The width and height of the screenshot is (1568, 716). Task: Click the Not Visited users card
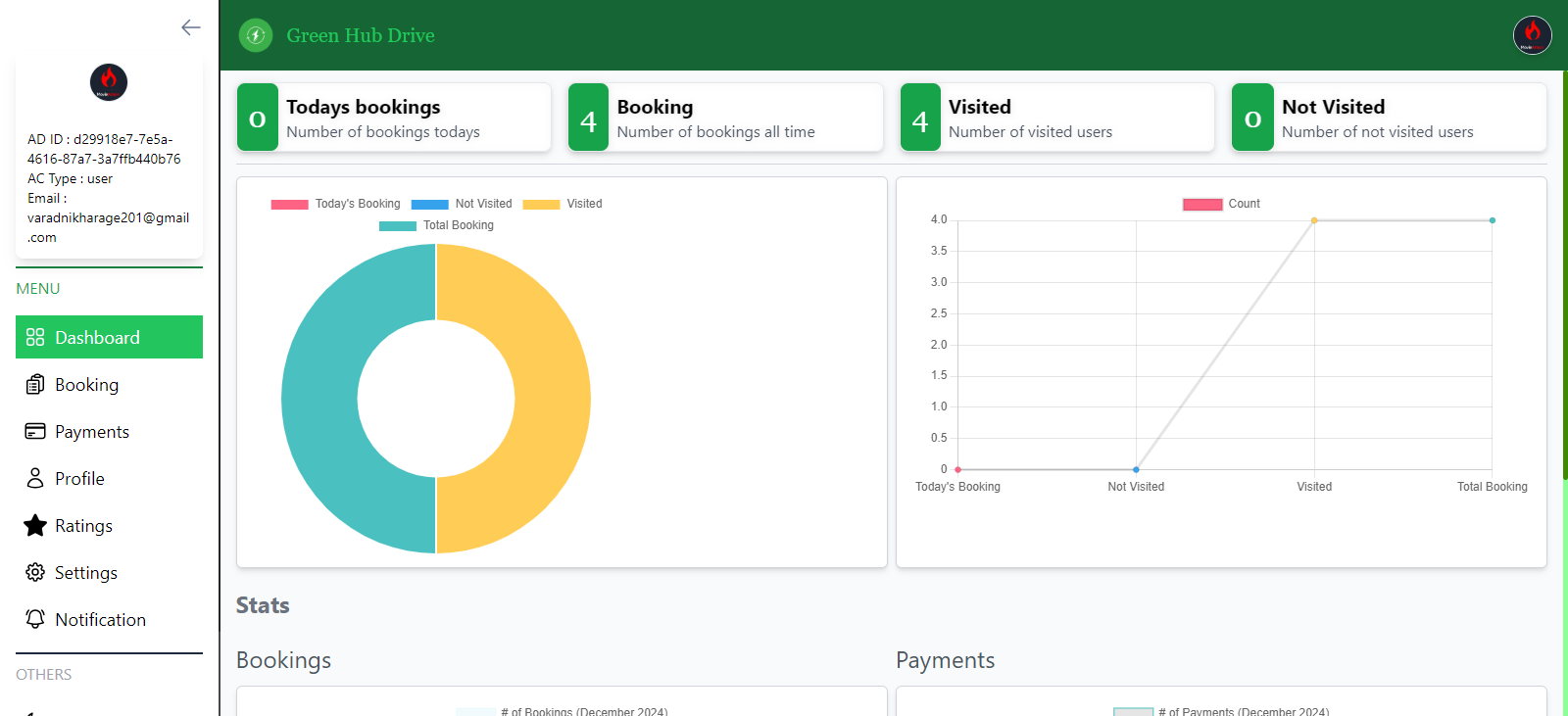coord(1389,118)
